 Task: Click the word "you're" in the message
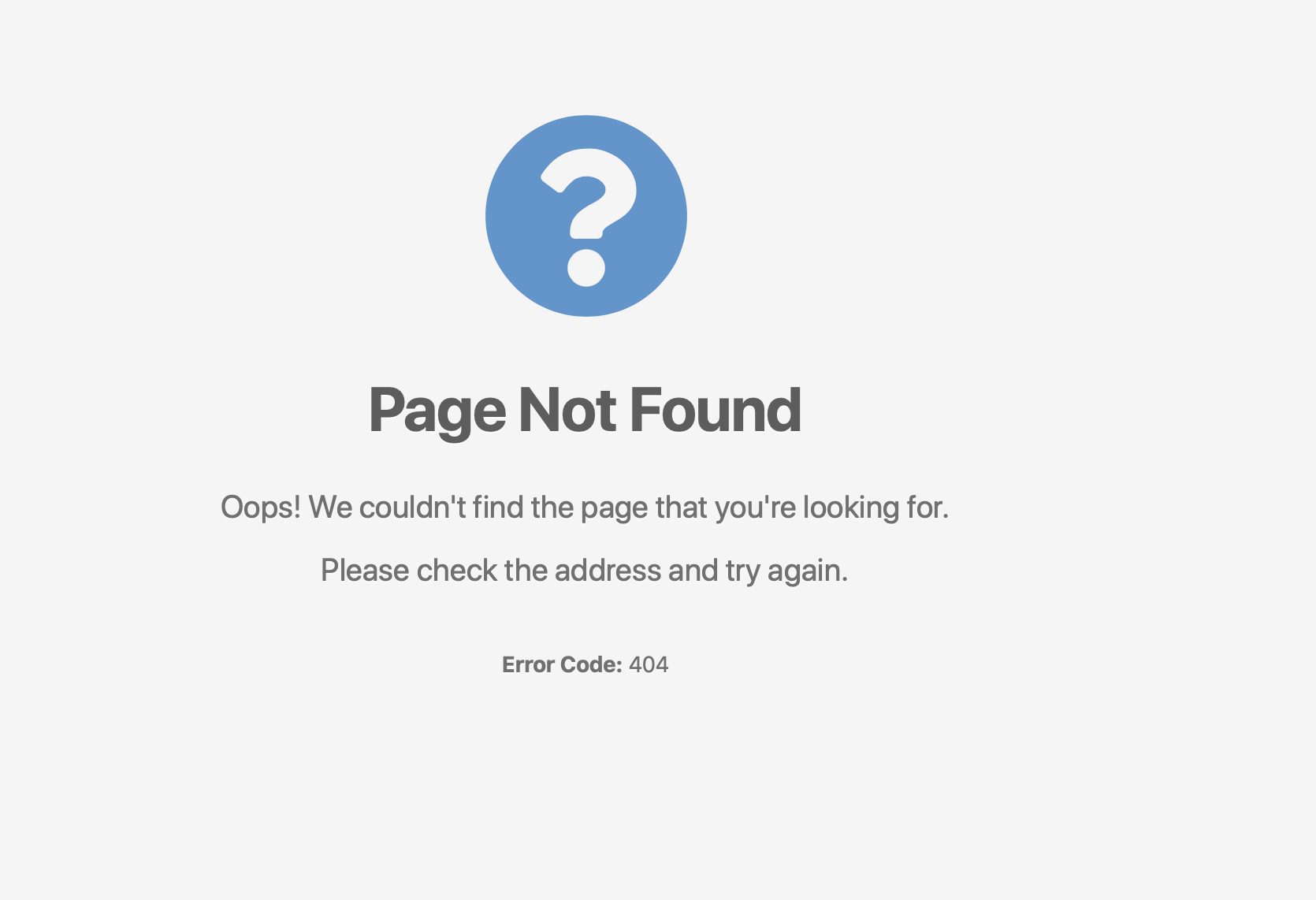pyautogui.click(x=756, y=508)
